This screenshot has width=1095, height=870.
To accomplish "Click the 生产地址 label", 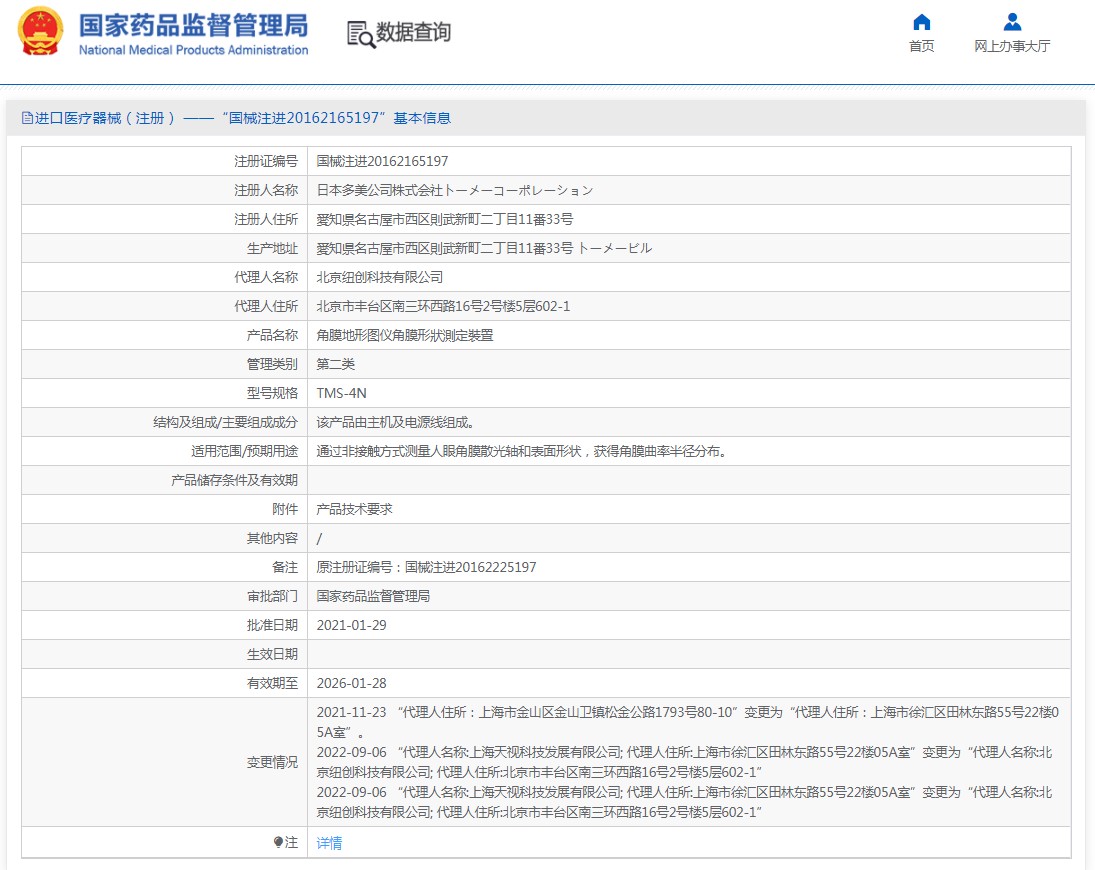I will 272,248.
